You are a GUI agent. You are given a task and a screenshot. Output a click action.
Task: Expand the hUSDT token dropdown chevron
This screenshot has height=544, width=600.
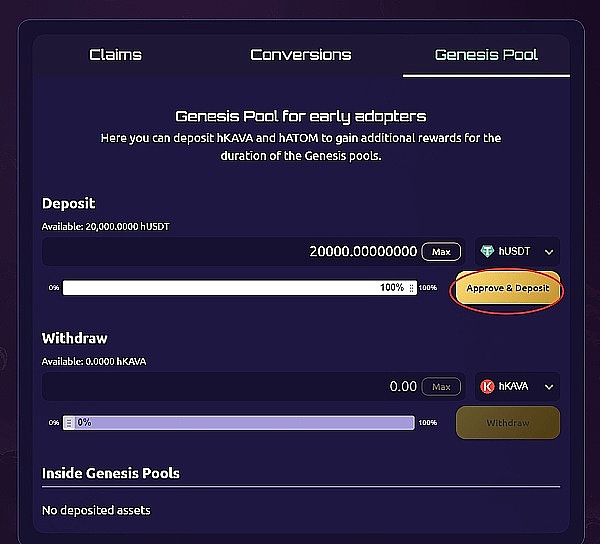pyautogui.click(x=549, y=253)
